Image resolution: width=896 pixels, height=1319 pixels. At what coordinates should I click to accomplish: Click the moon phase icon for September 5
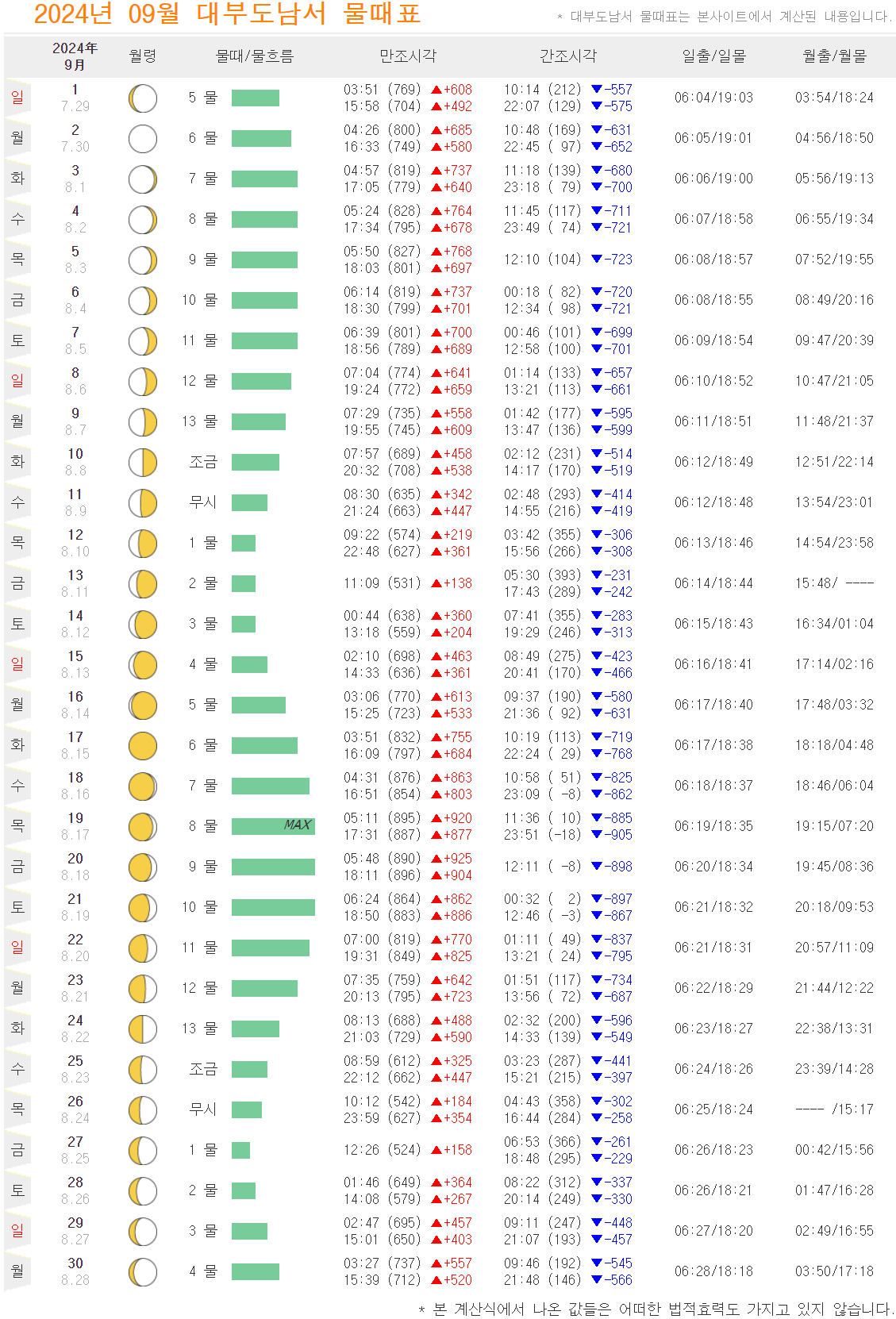(143, 260)
